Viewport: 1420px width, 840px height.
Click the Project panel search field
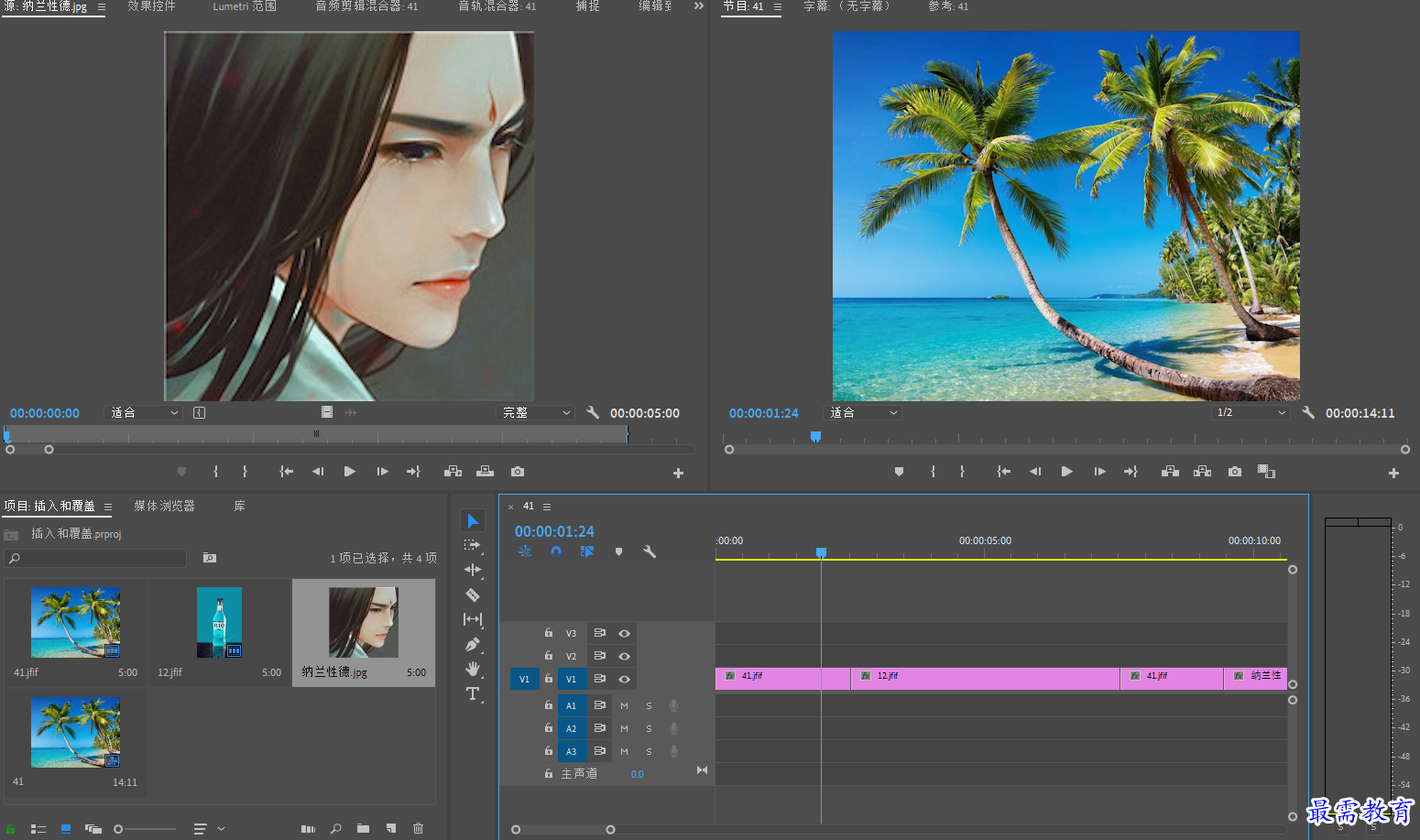(95, 558)
